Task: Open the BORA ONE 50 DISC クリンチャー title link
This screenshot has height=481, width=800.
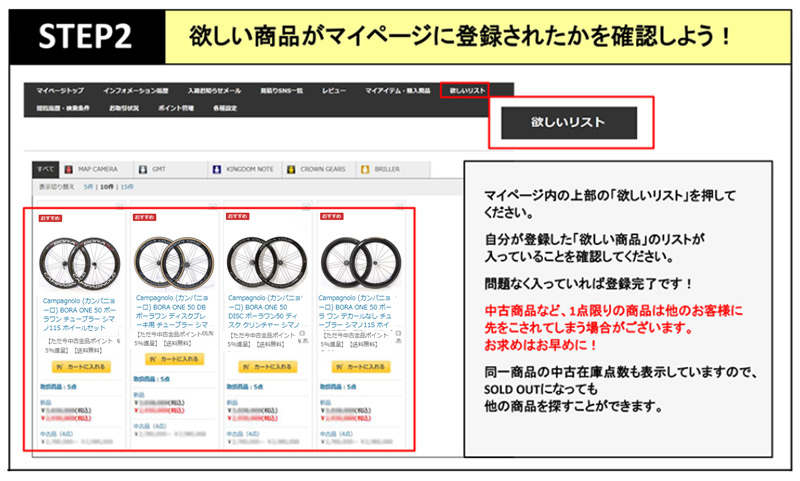Action: (265, 311)
